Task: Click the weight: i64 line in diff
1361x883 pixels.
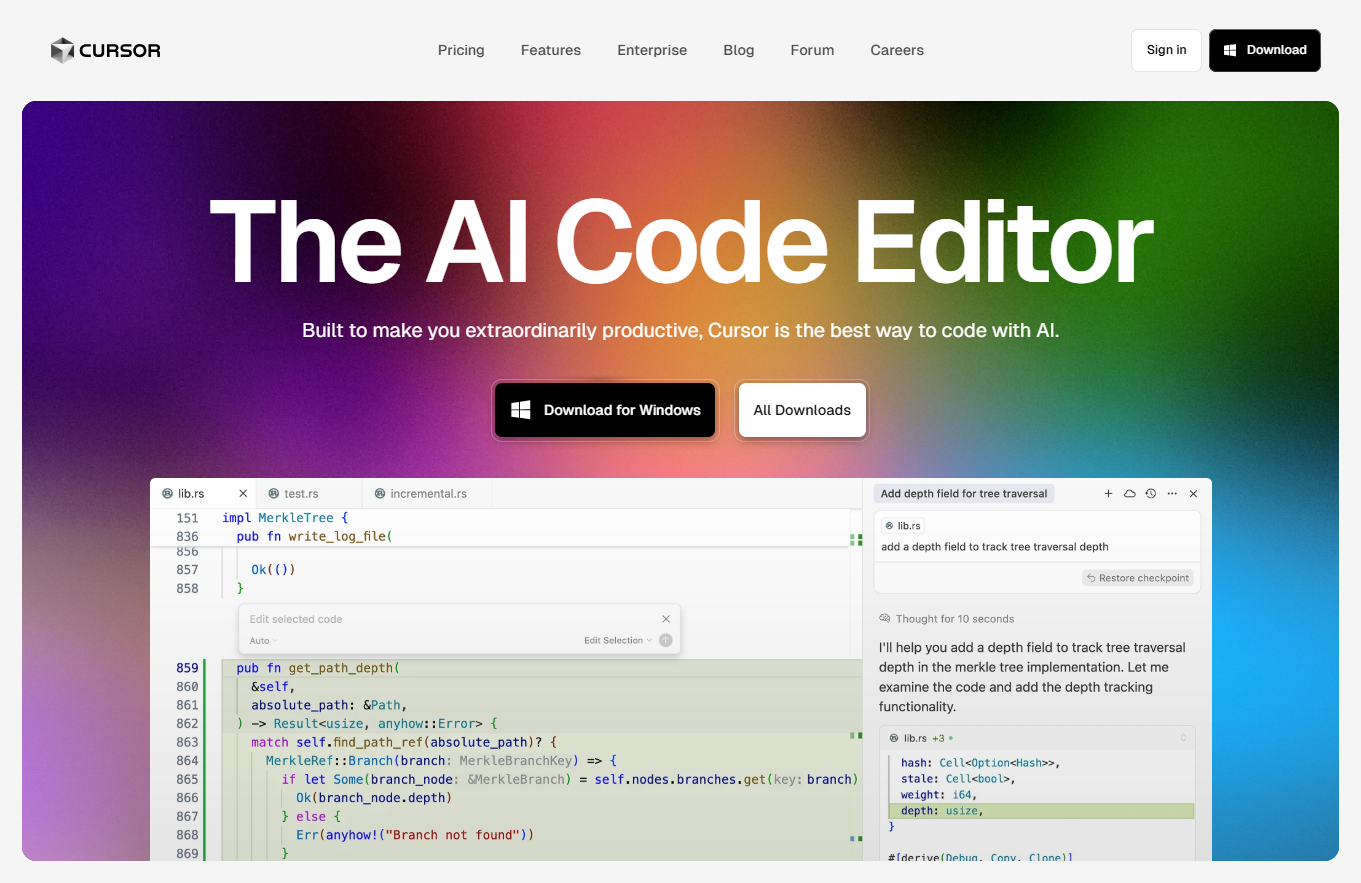Action: pos(941,795)
